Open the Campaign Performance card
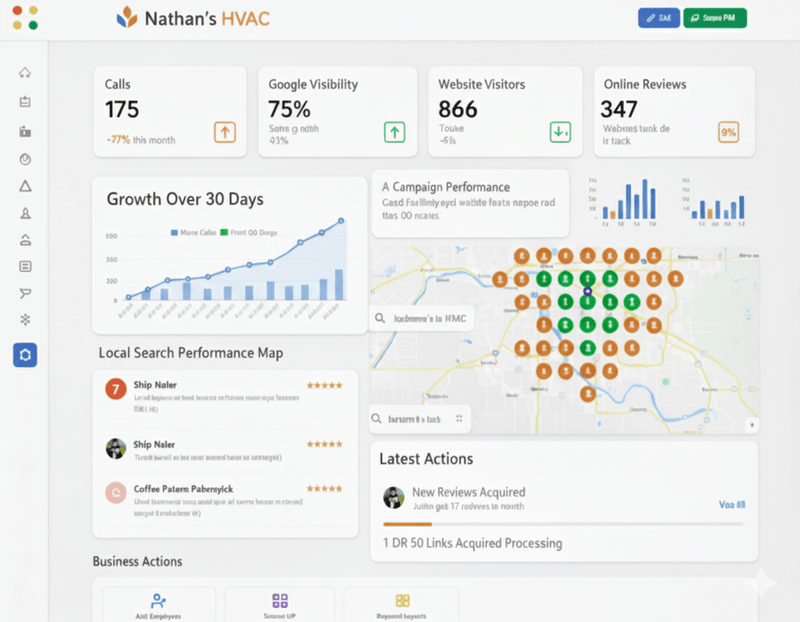The height and width of the screenshot is (622, 800). coord(470,201)
